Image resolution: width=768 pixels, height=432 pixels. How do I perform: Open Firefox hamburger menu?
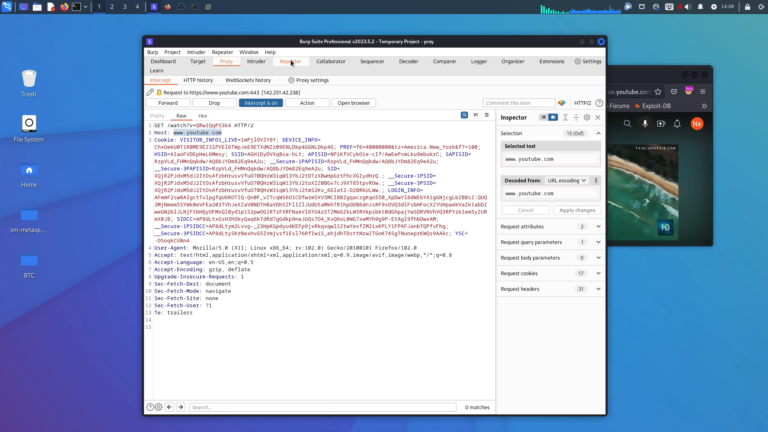tap(702, 92)
